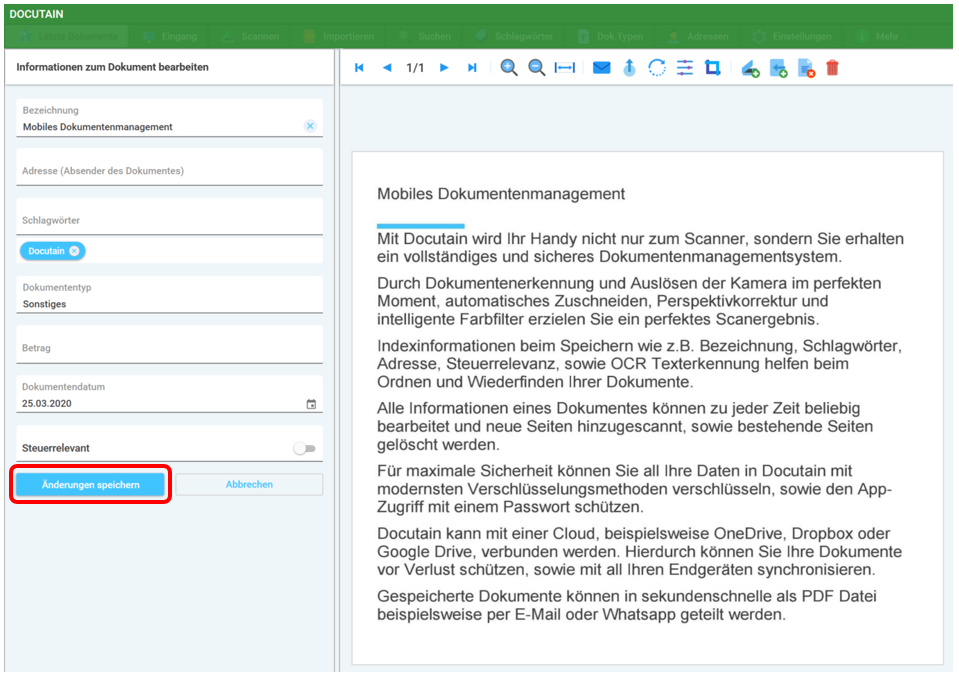The width and height of the screenshot is (959, 681).
Task: Open the Schlagwörter selection field
Action: click(x=170, y=221)
